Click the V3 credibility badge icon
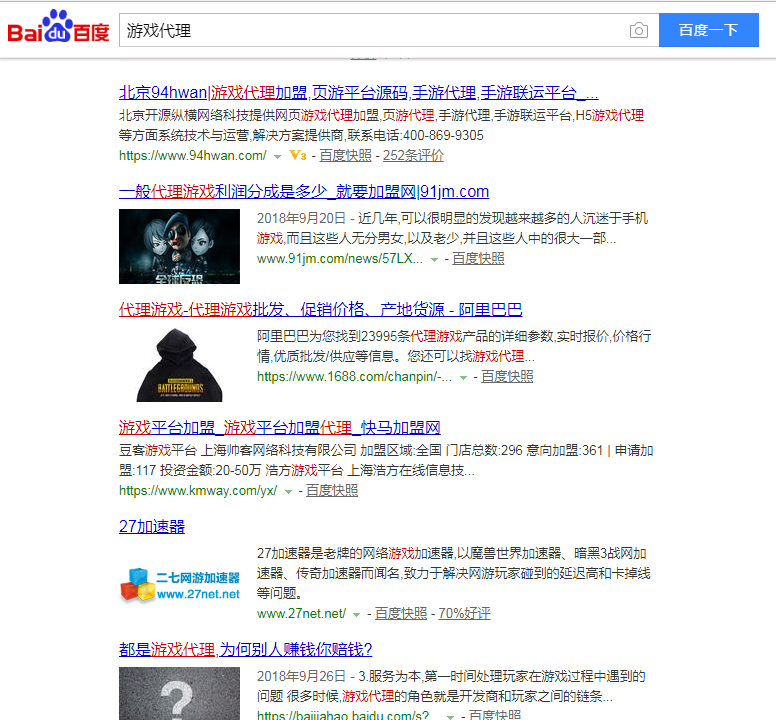This screenshot has width=776, height=720. point(297,156)
